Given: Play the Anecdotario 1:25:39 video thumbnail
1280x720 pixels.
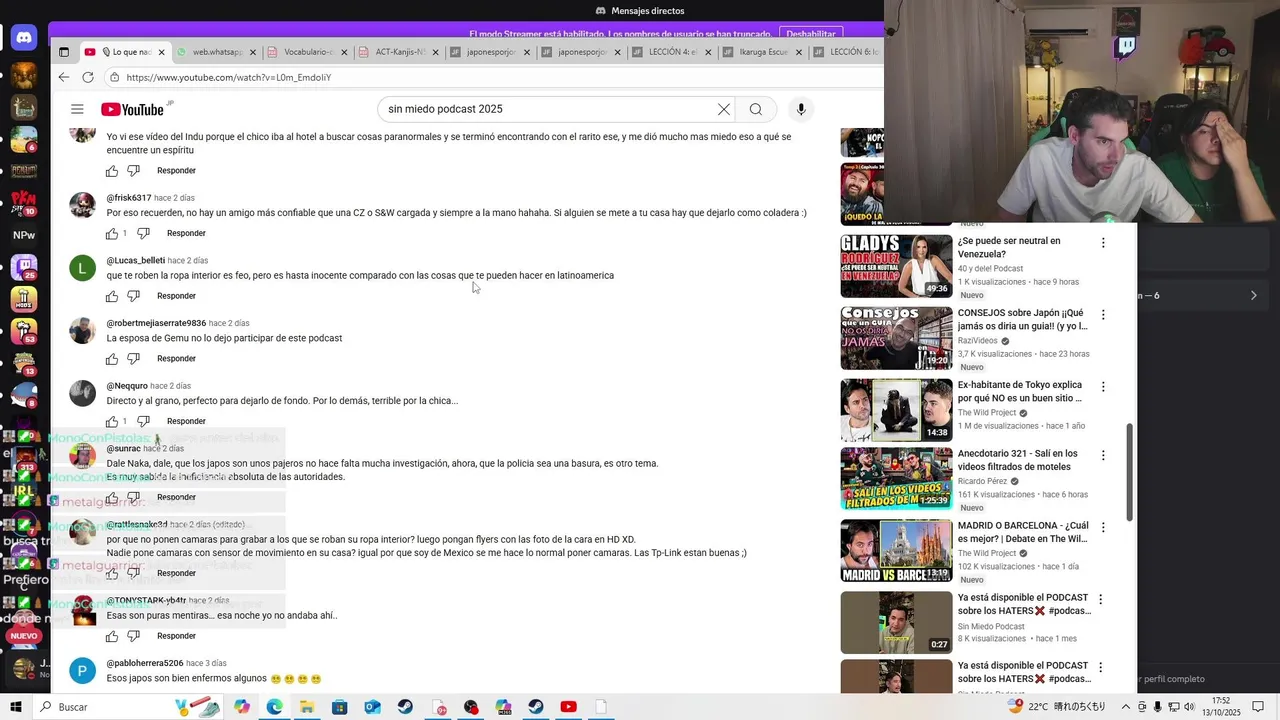Looking at the screenshot, I should coord(896,479).
